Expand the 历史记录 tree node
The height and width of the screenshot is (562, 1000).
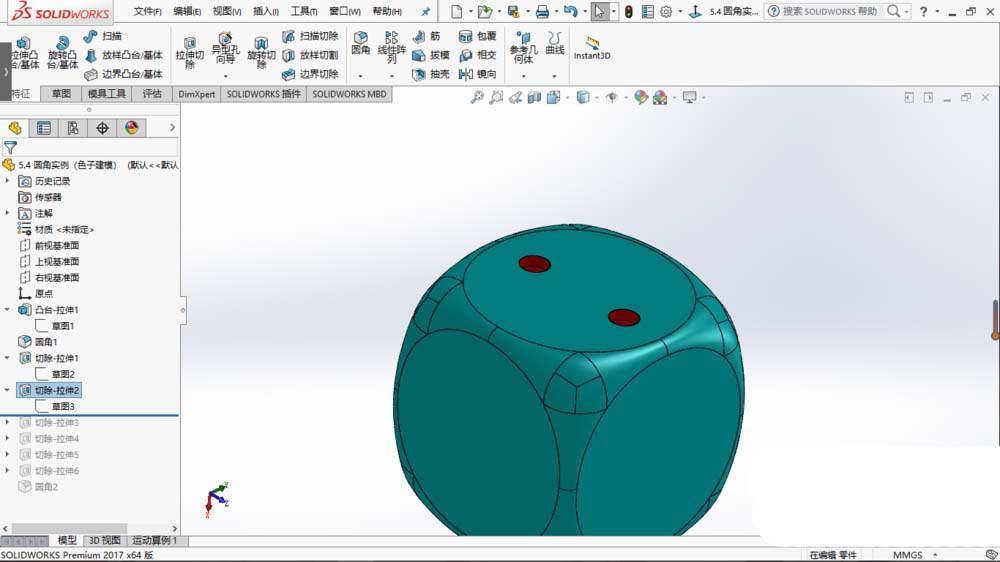(7, 181)
